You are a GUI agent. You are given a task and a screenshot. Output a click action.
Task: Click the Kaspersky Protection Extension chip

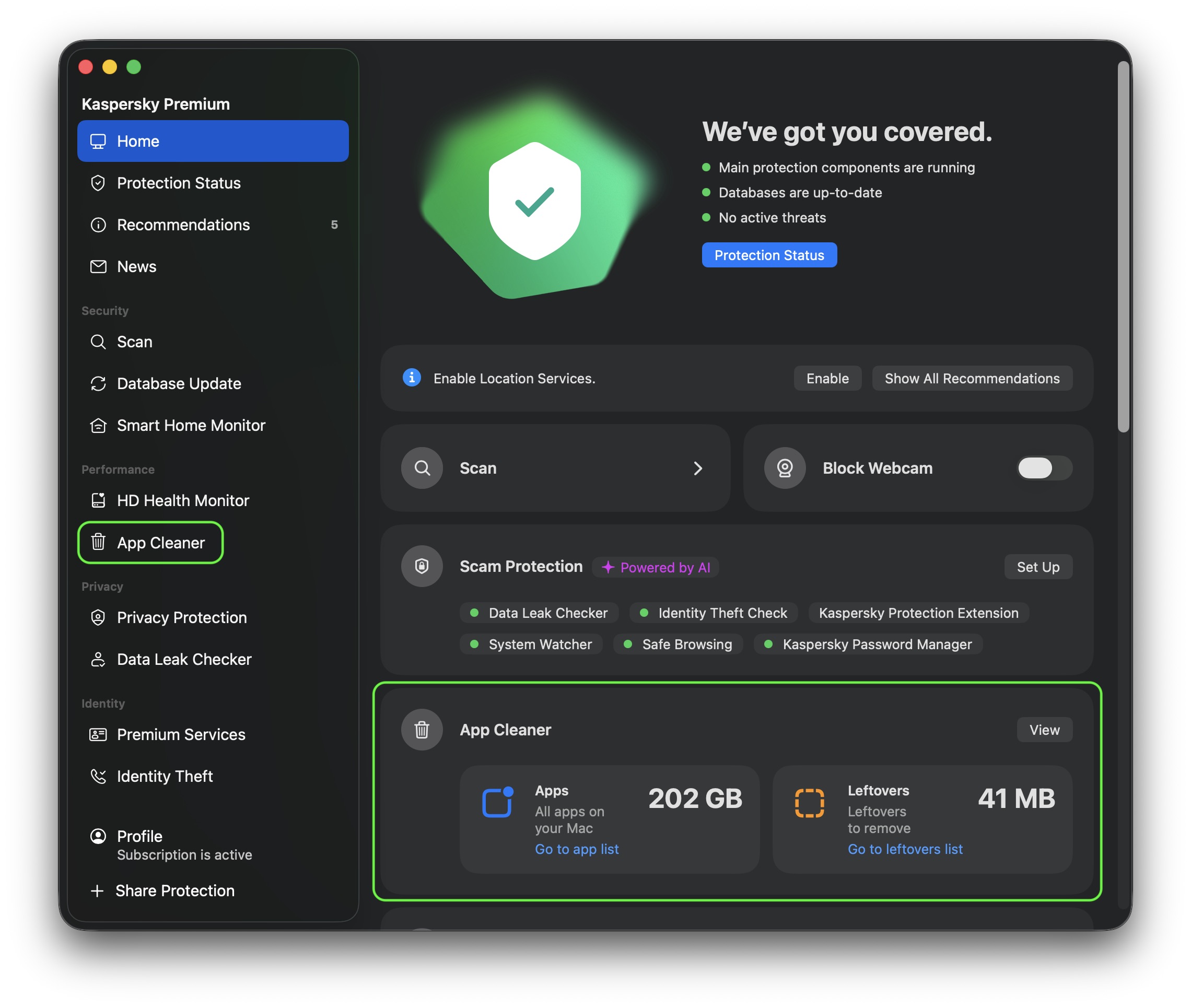click(x=918, y=613)
